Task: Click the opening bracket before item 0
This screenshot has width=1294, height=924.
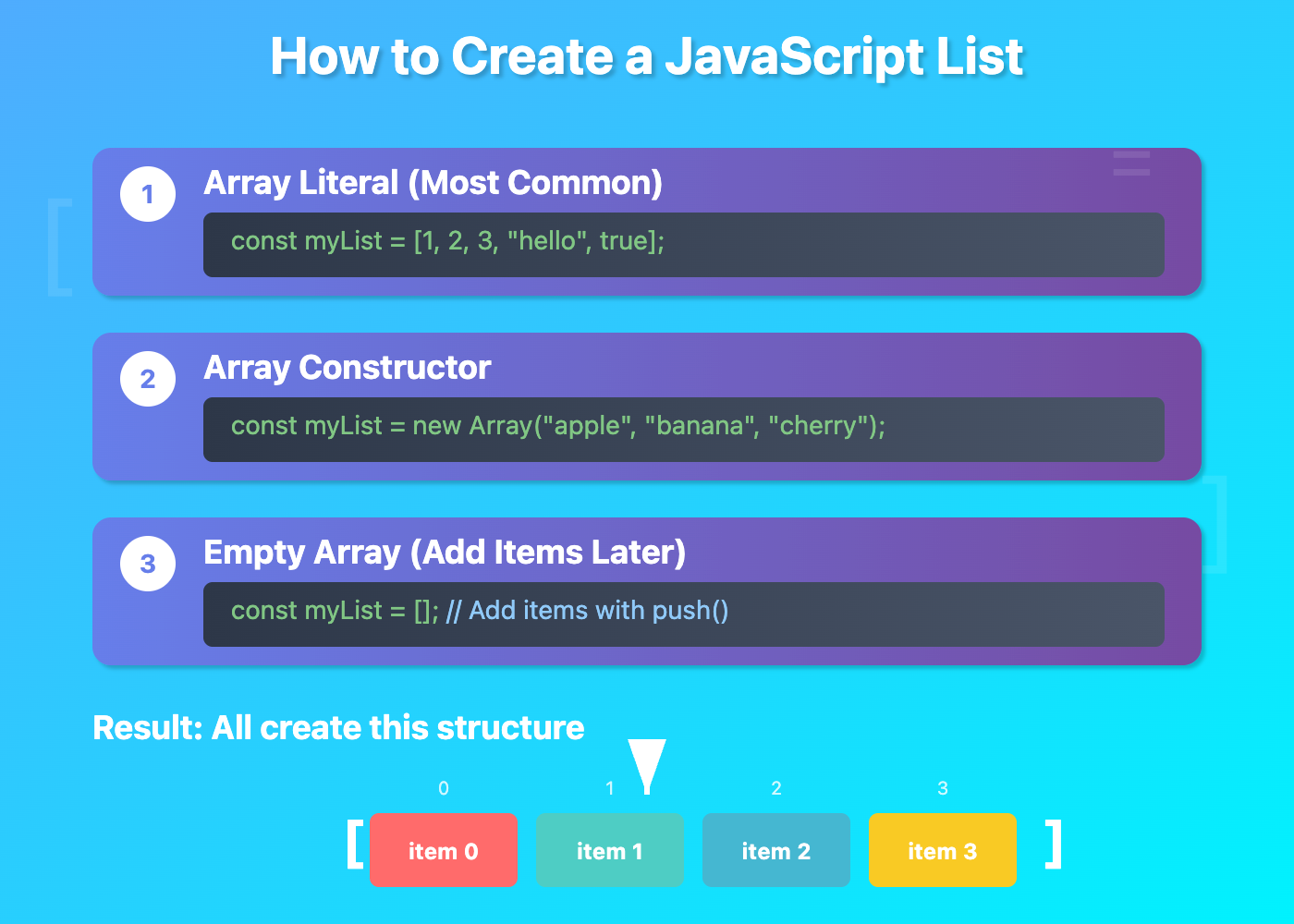Action: coord(355,844)
